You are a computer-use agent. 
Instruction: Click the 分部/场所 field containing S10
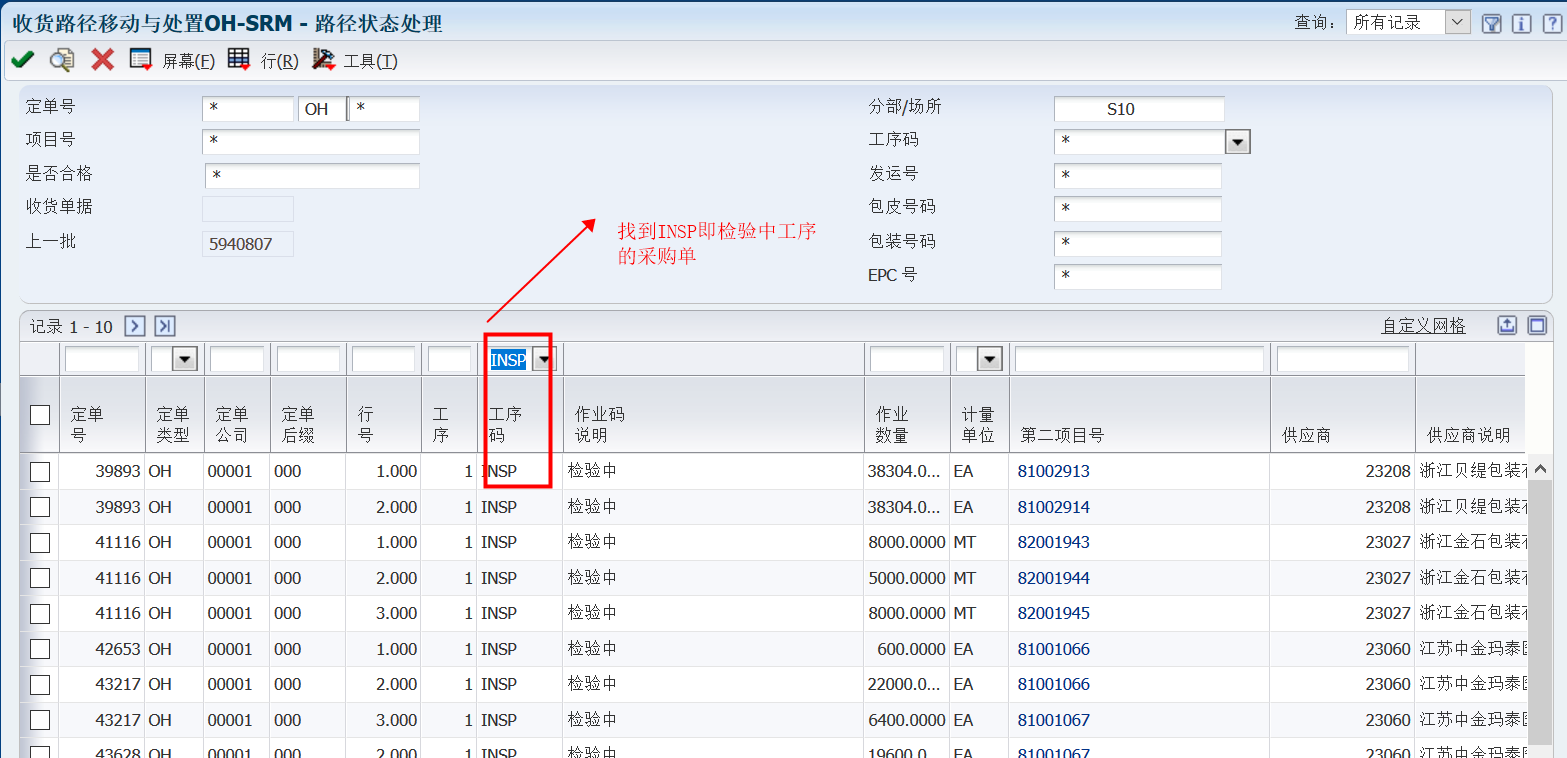coord(1138,109)
